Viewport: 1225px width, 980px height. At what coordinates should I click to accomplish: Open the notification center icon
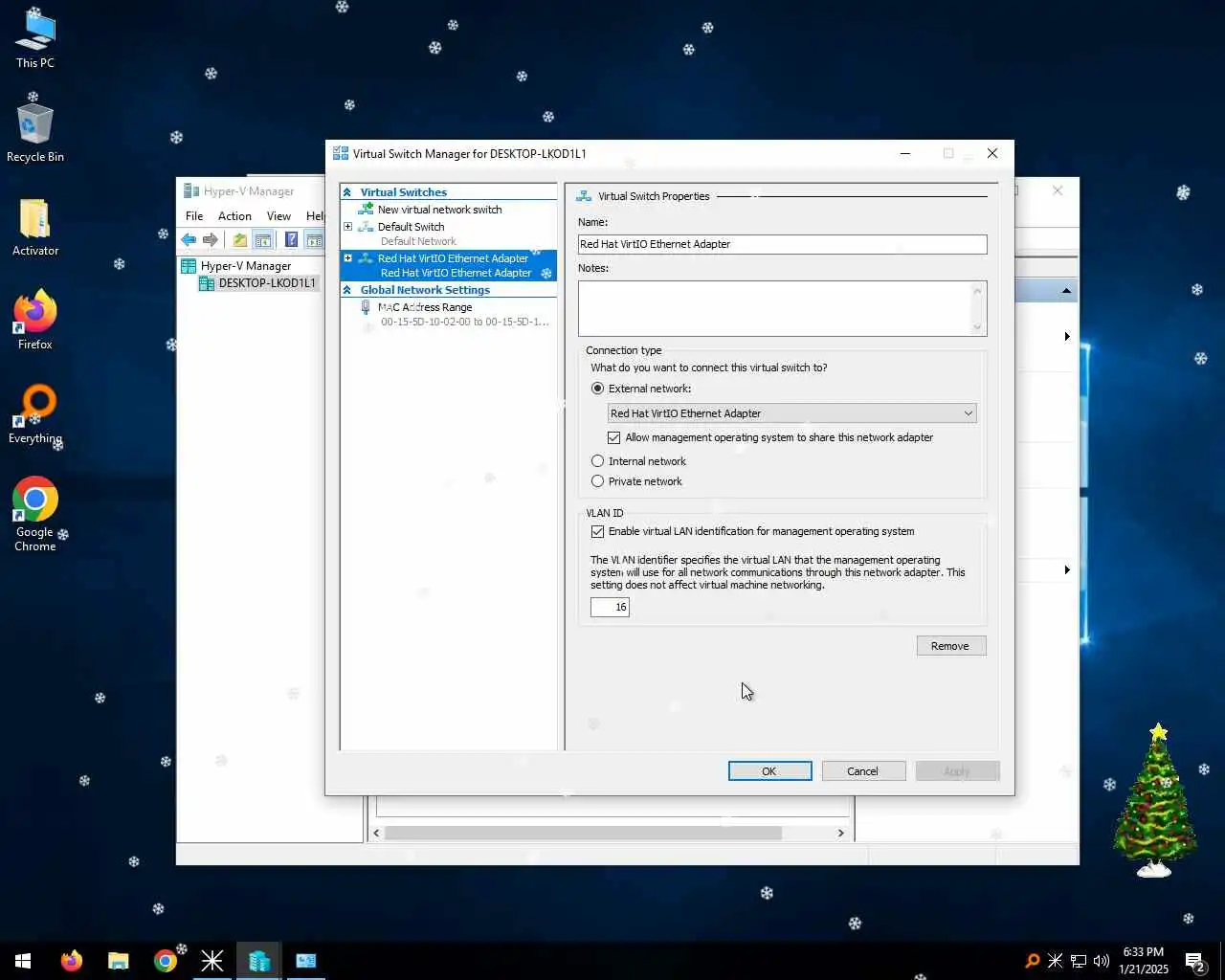[1195, 961]
